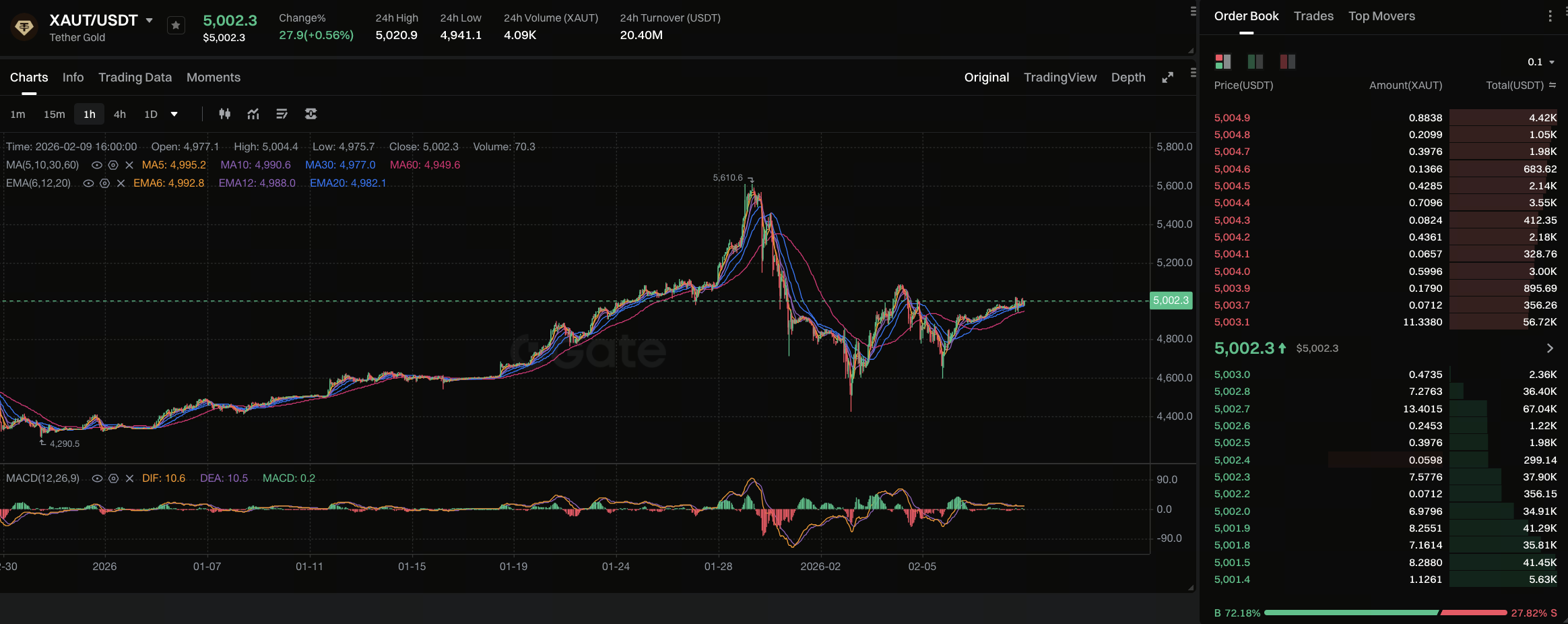Open the technical indicators icon
Image resolution: width=1568 pixels, height=624 pixels.
tap(253, 114)
